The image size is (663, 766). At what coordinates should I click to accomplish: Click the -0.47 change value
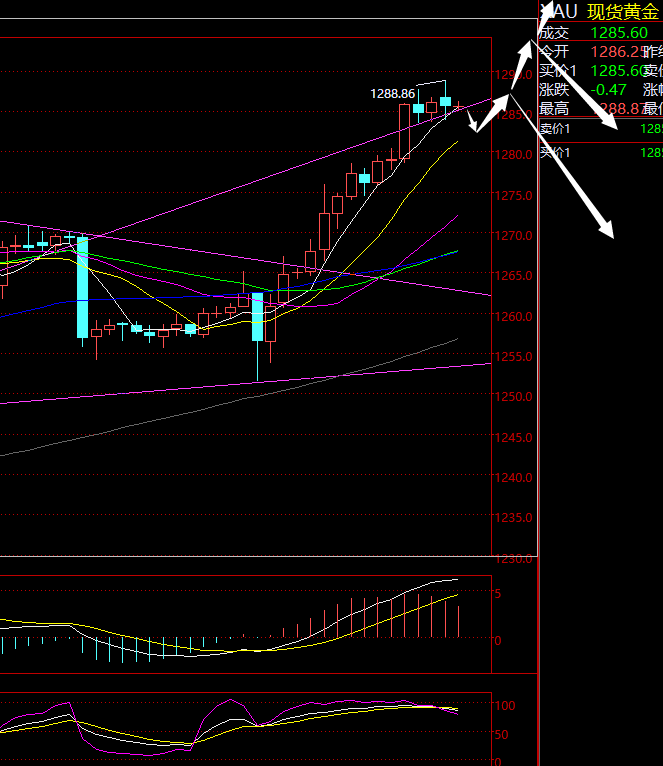[608, 90]
